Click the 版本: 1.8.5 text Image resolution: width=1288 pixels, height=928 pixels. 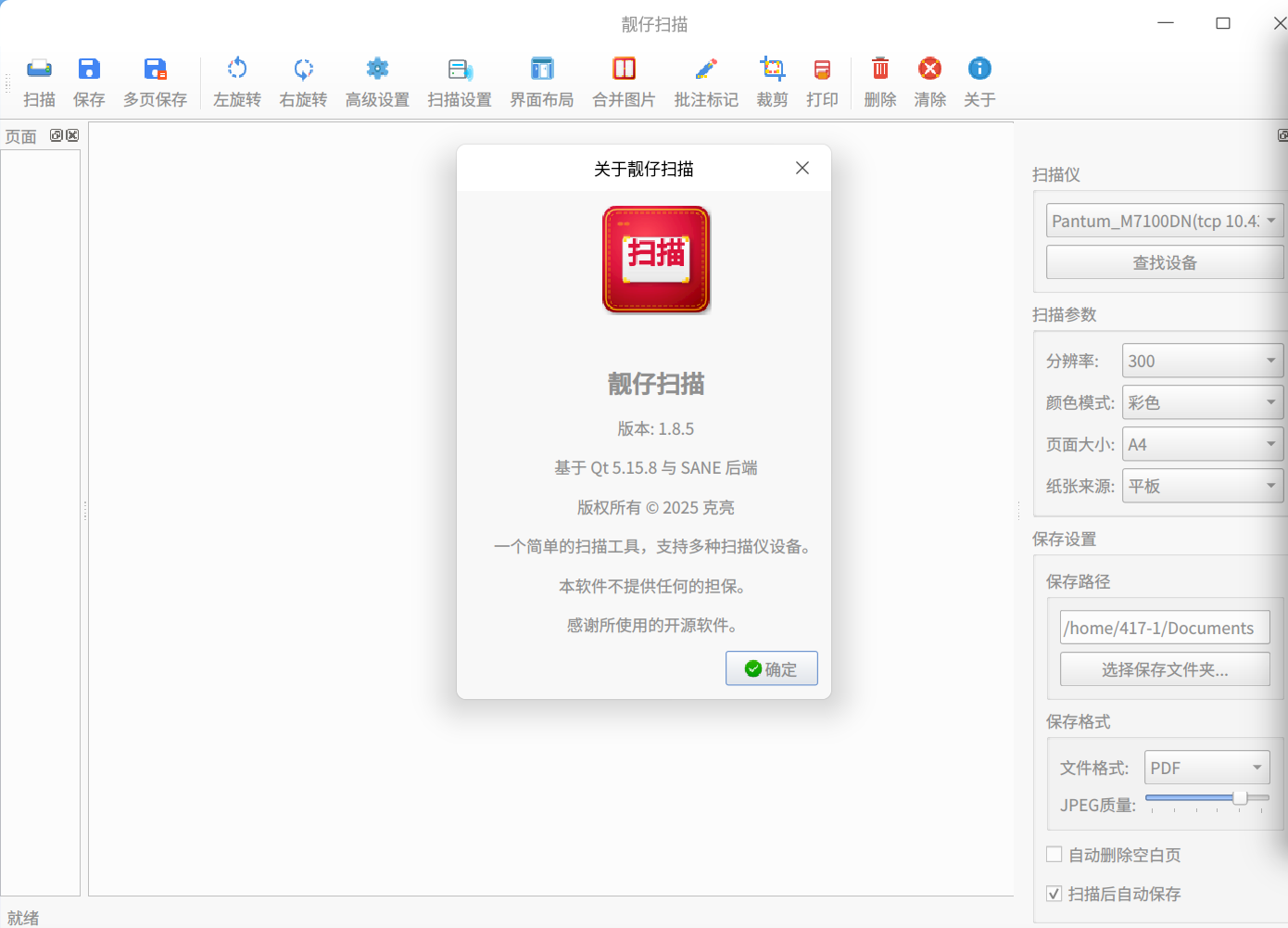[656, 429]
